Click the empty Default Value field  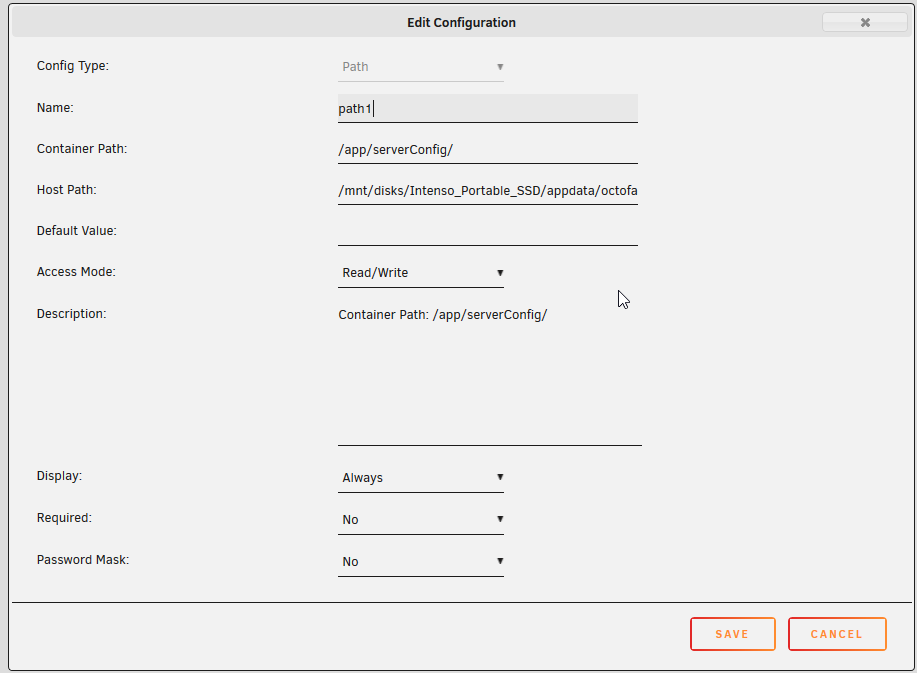click(x=488, y=232)
